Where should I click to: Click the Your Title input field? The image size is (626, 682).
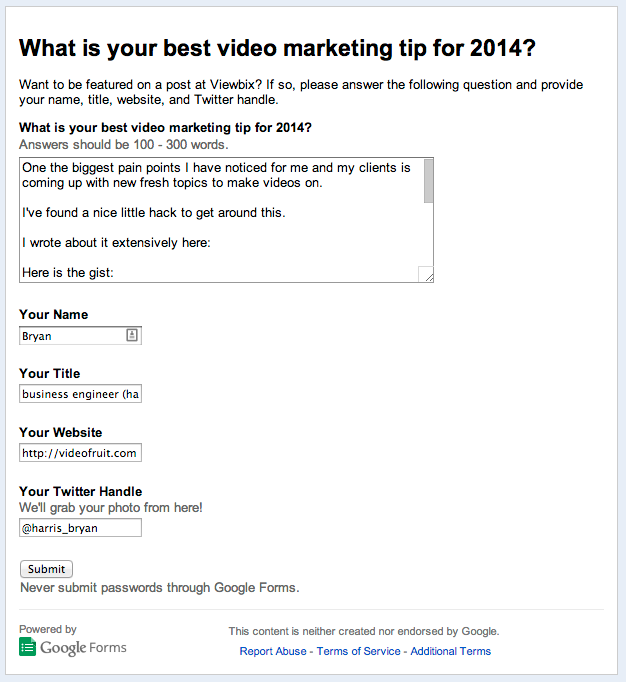(x=80, y=394)
